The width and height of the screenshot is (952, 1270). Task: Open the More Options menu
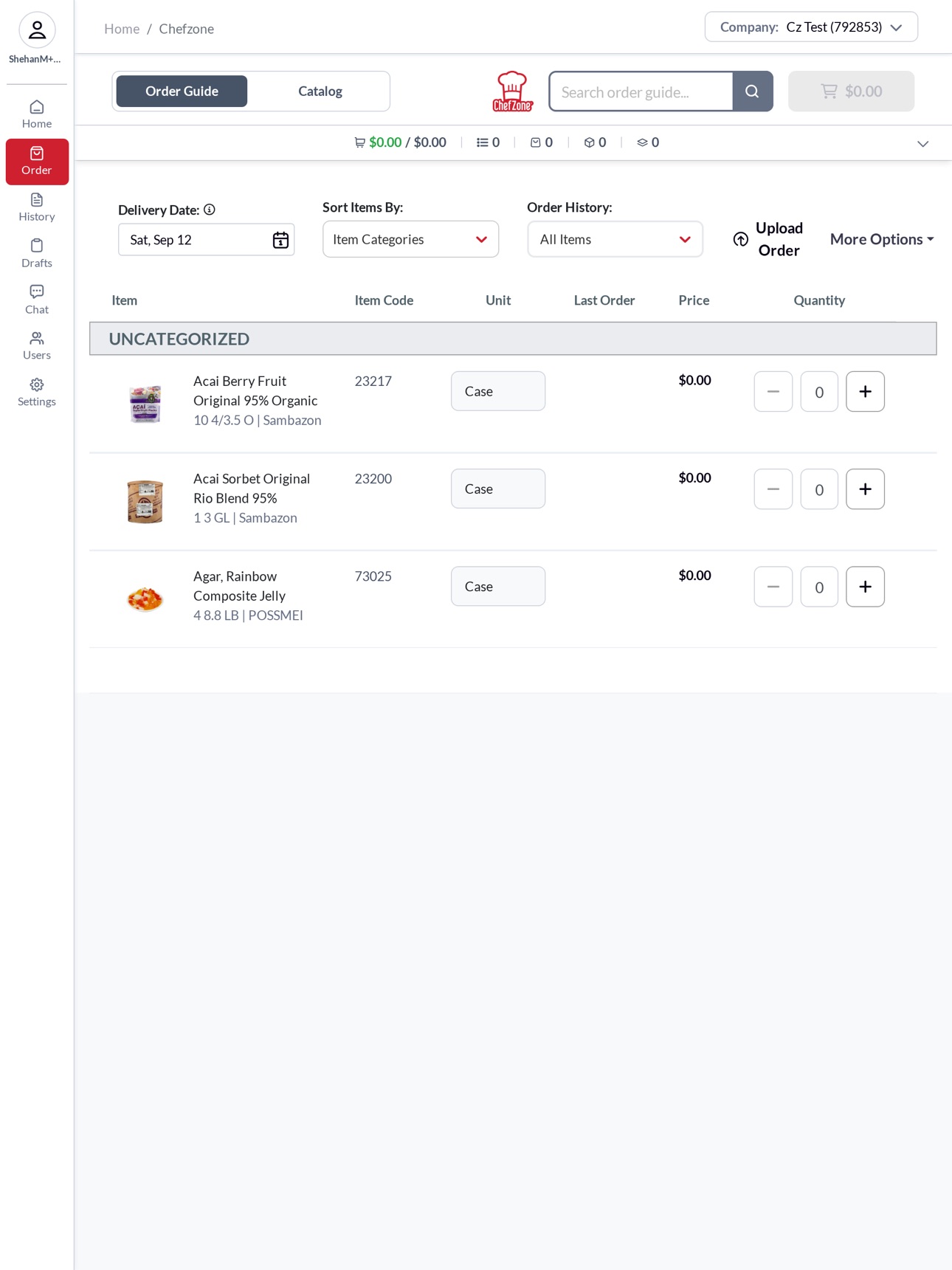tap(882, 239)
